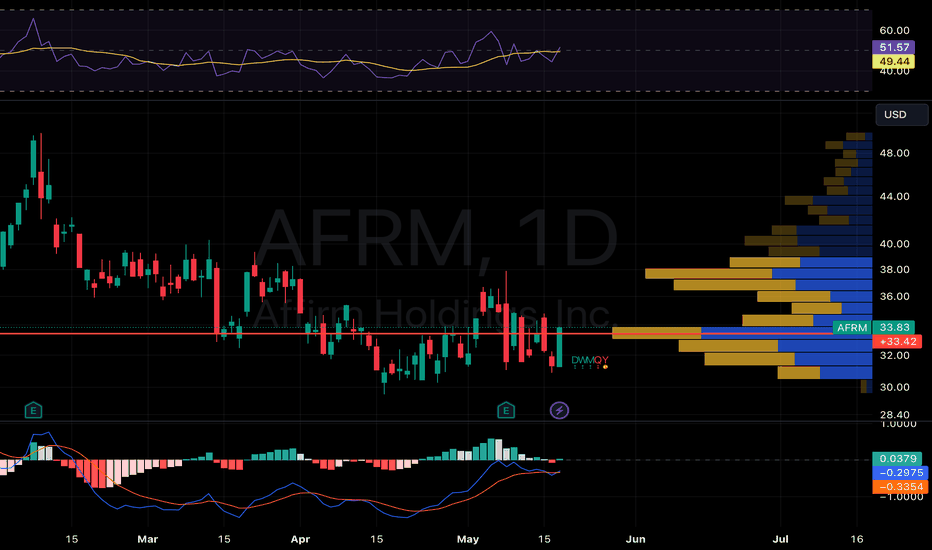The image size is (932, 550).
Task: Select the red +33.42 price line label
Action: coord(897,341)
